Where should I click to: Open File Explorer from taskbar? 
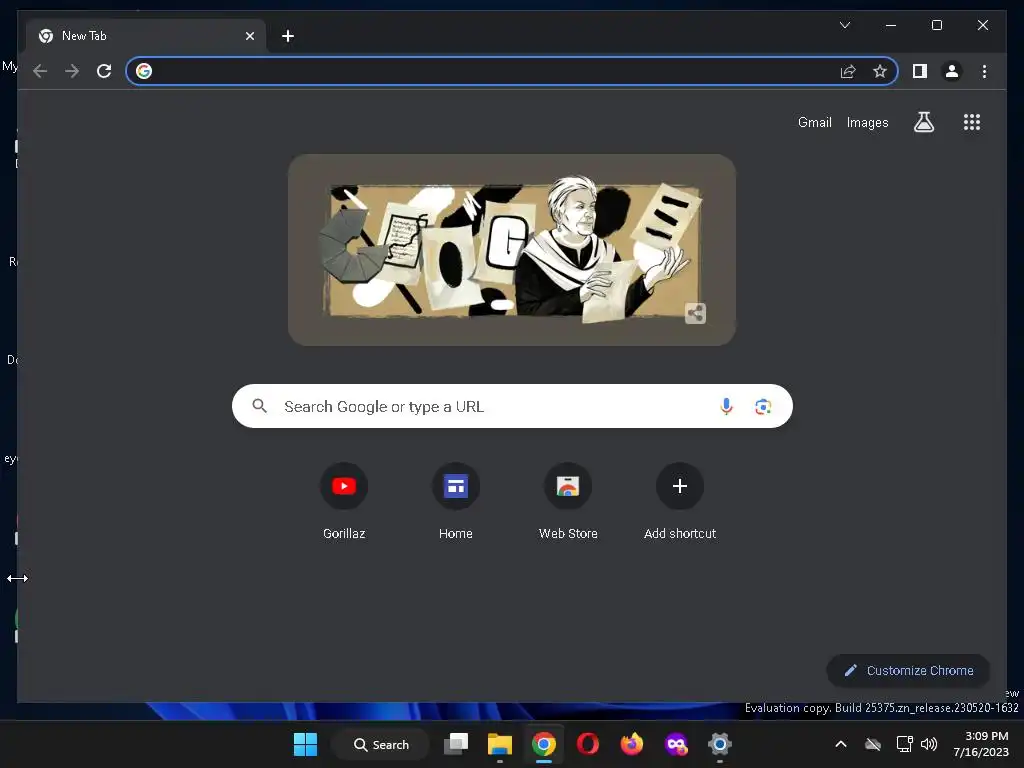500,744
